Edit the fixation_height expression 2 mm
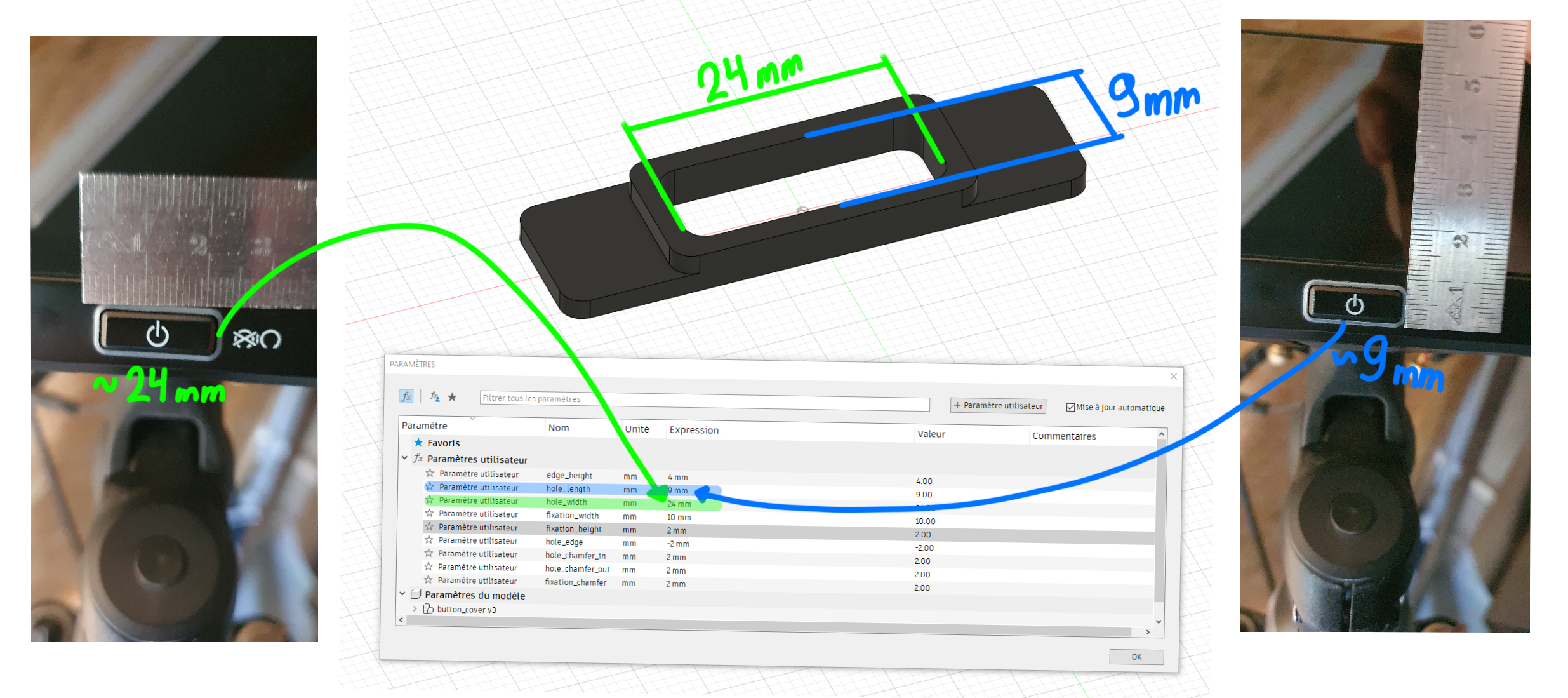The image size is (1568, 698). [x=676, y=530]
